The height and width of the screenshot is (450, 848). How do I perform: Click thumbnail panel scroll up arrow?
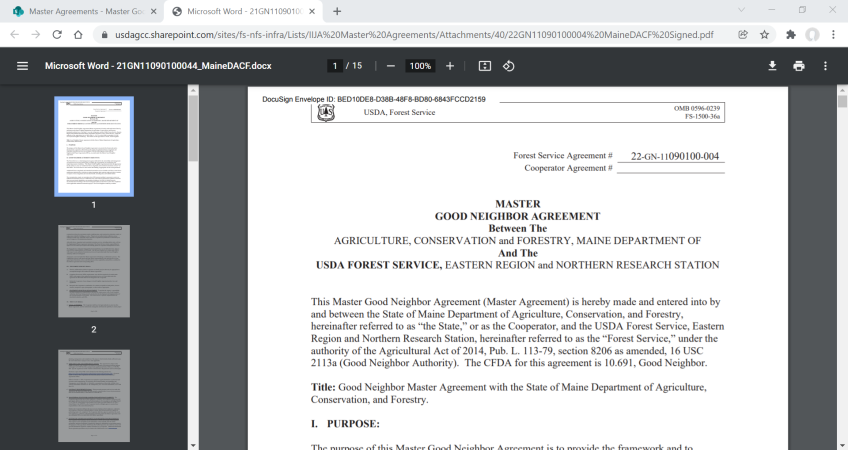(x=193, y=90)
